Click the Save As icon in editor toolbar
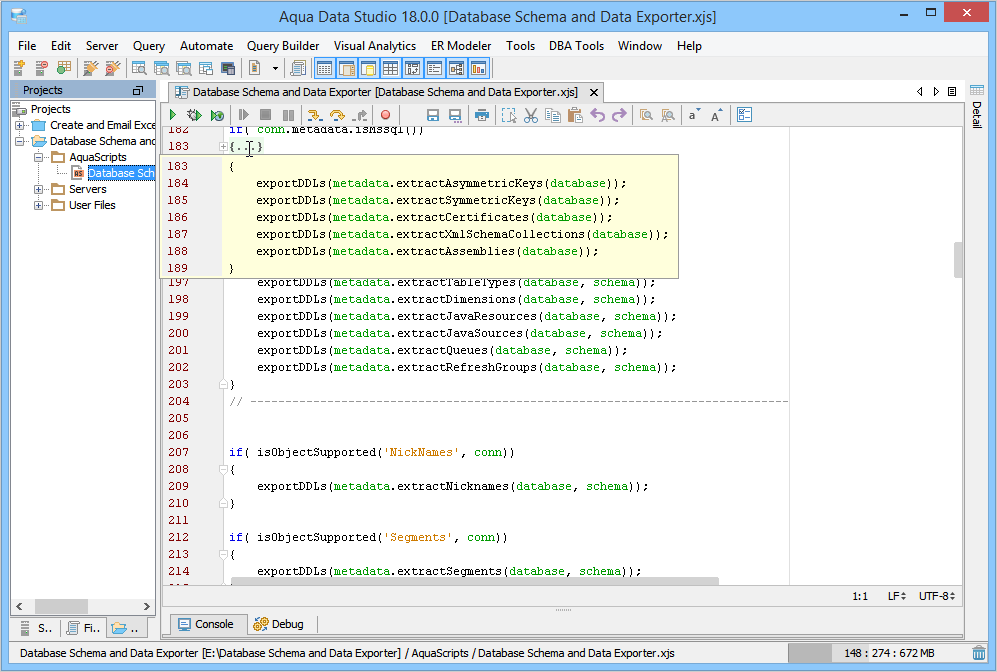The width and height of the screenshot is (997, 672). pyautogui.click(x=455, y=115)
